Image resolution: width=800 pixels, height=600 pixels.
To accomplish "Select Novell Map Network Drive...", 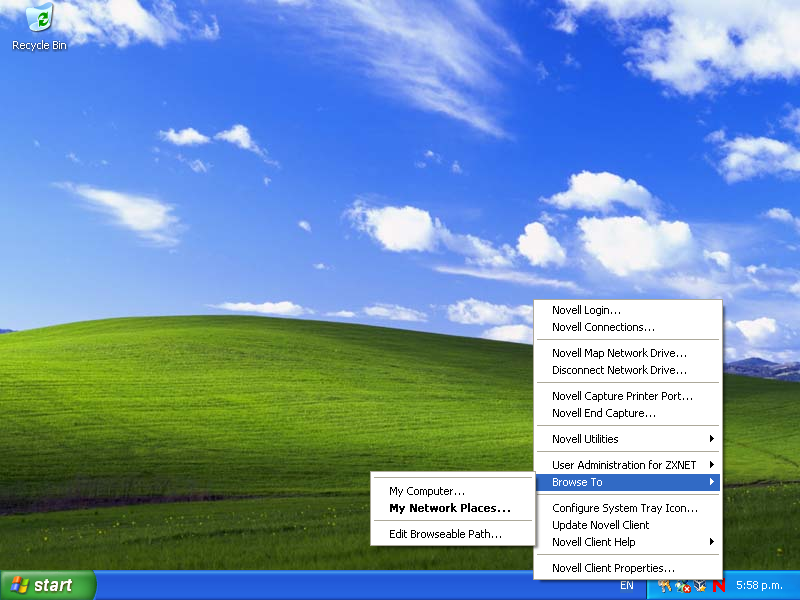I will [x=628, y=353].
